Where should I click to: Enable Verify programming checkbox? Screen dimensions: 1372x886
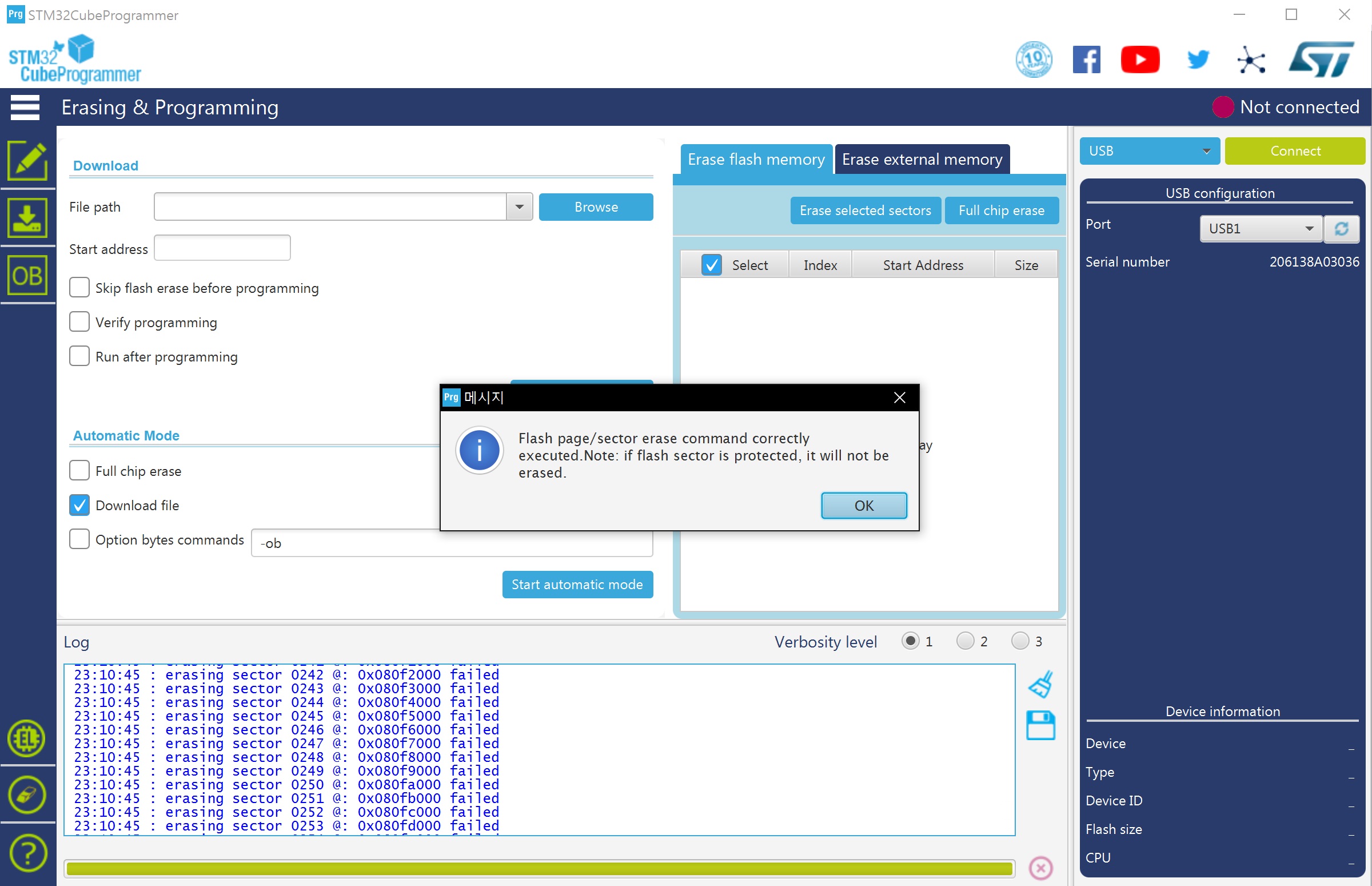pos(79,322)
